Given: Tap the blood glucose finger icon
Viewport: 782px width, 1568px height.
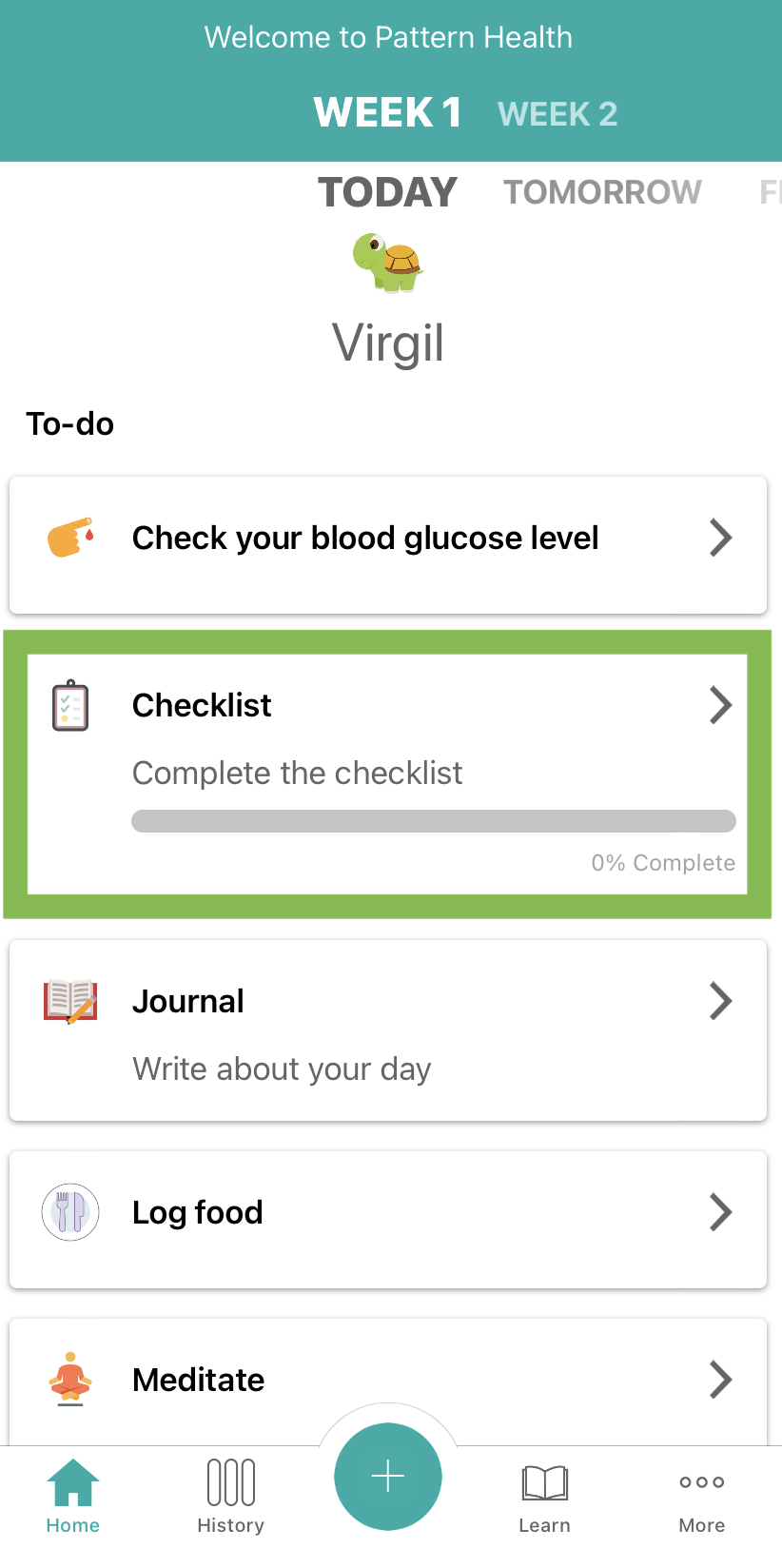Looking at the screenshot, I should (x=71, y=538).
